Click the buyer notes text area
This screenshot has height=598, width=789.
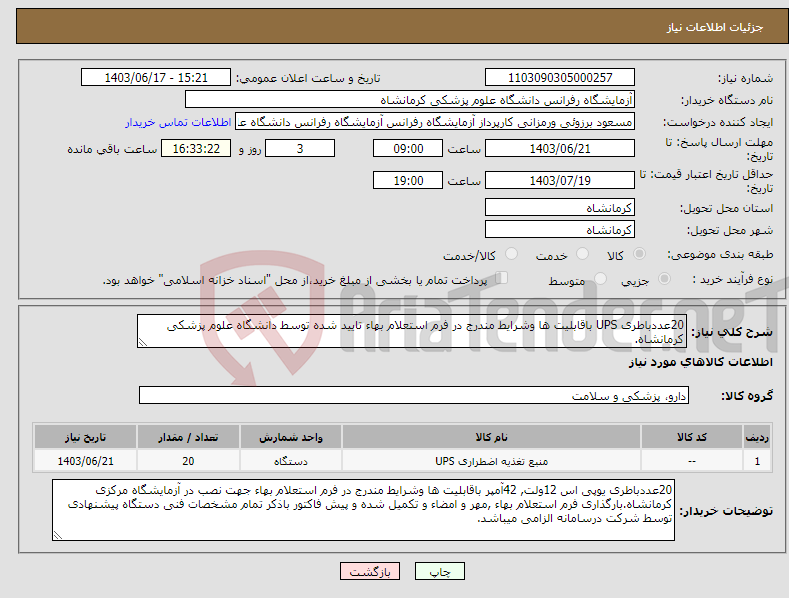[x=363, y=510]
